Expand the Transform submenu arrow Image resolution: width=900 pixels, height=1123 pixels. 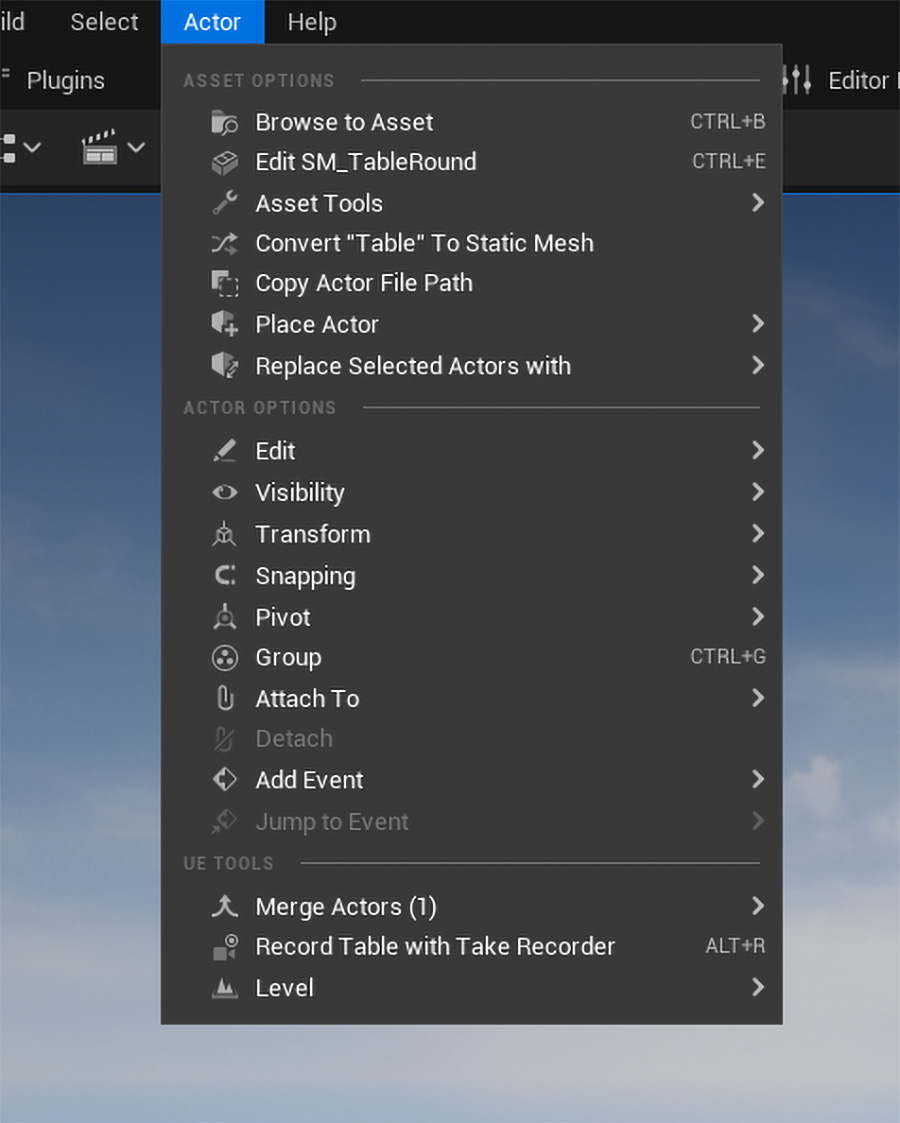pyautogui.click(x=758, y=534)
